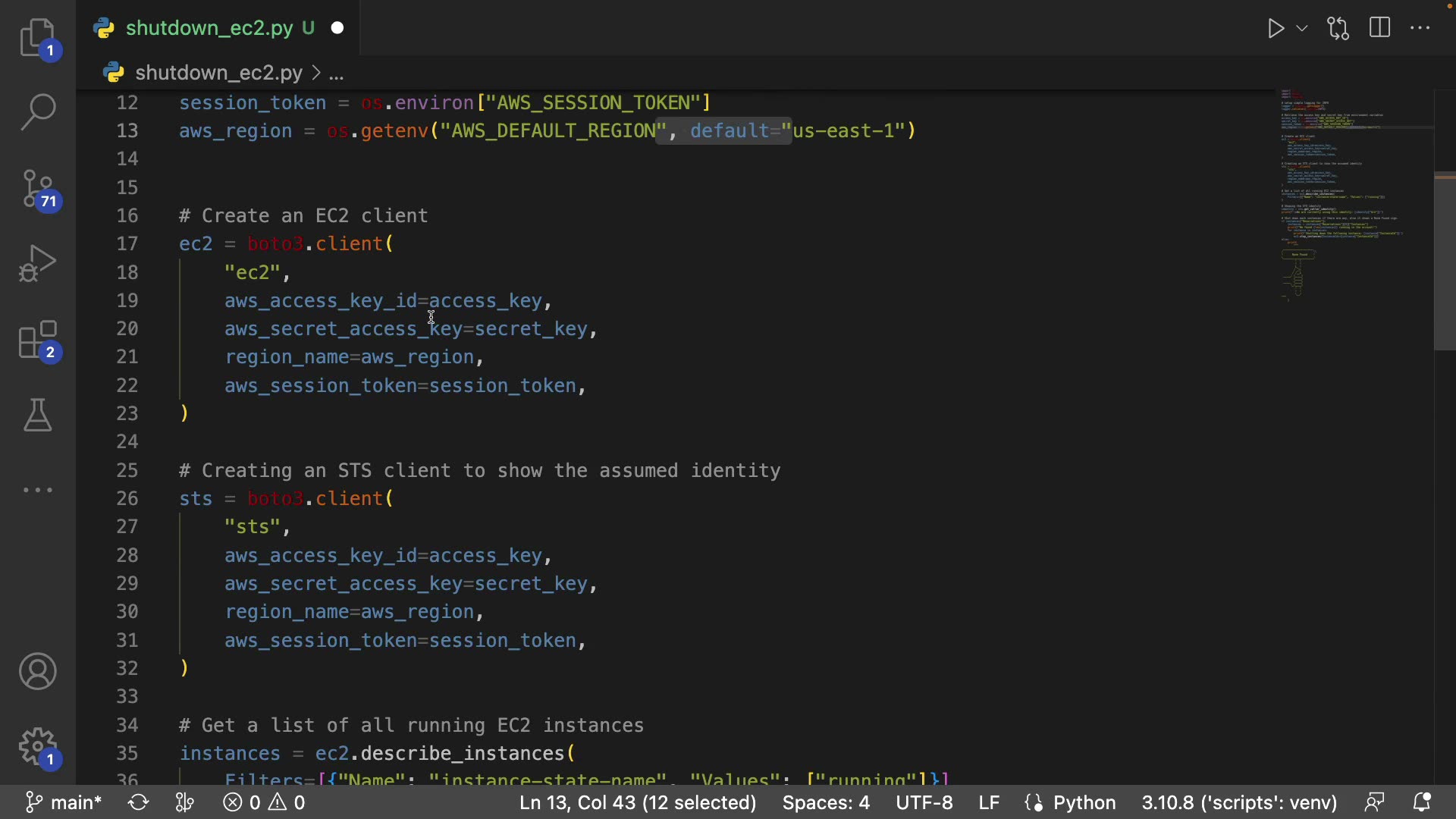The image size is (1456, 819).
Task: Expand the breadcrumb ellipsis after shutdown_ec2.py
Action: point(337,74)
